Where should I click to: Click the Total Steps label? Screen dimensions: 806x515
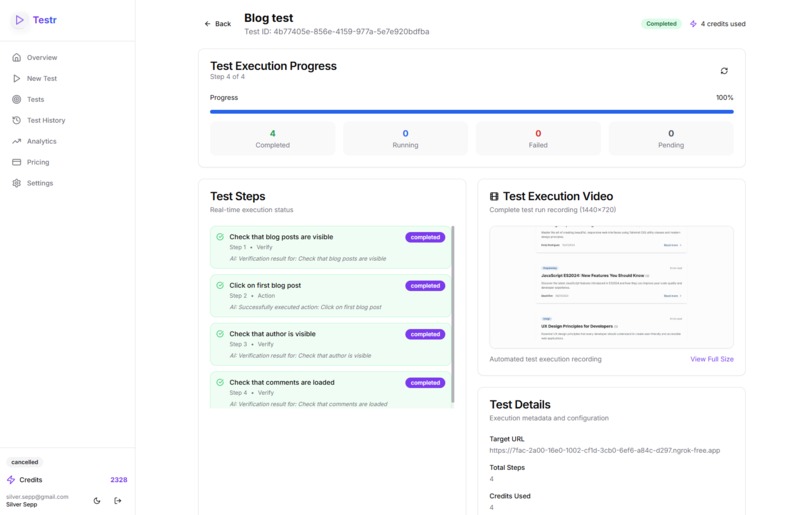[x=507, y=468]
